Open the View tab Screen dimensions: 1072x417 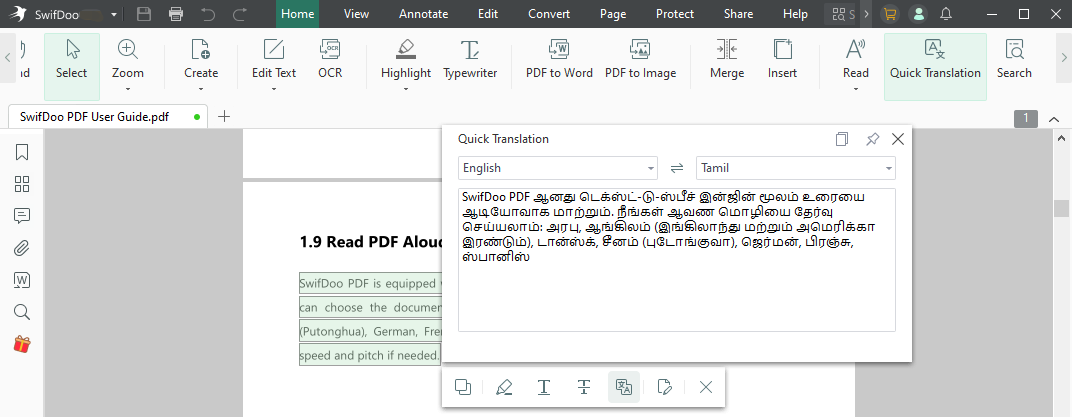click(x=356, y=14)
